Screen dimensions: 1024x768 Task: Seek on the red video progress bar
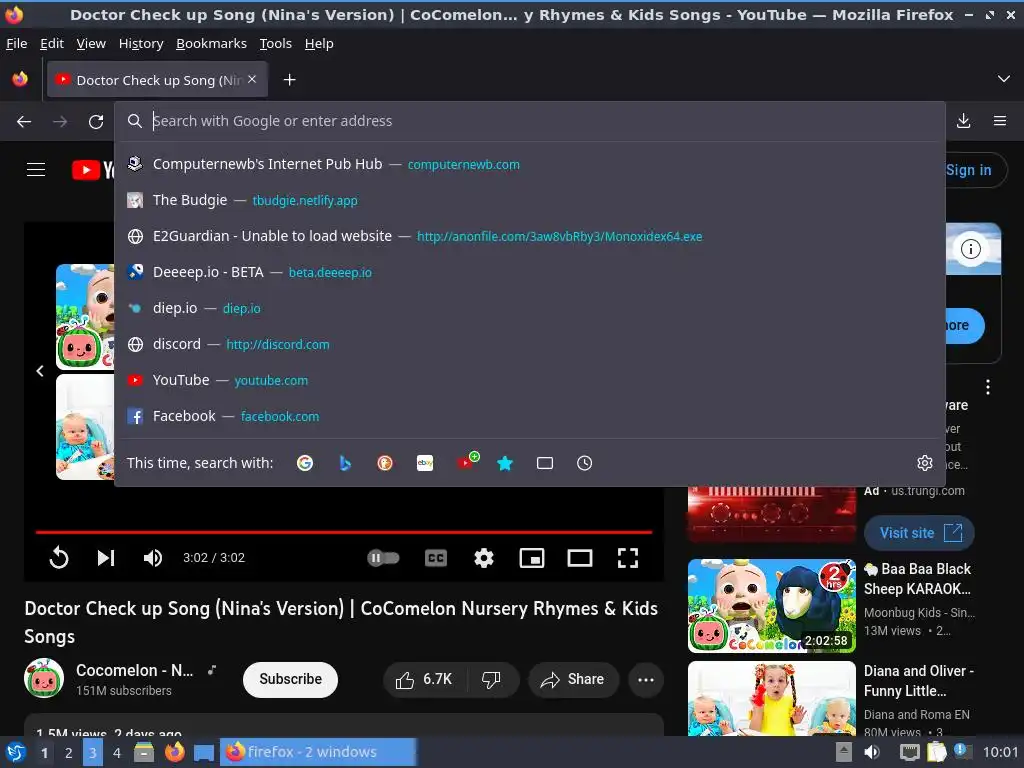tap(344, 532)
